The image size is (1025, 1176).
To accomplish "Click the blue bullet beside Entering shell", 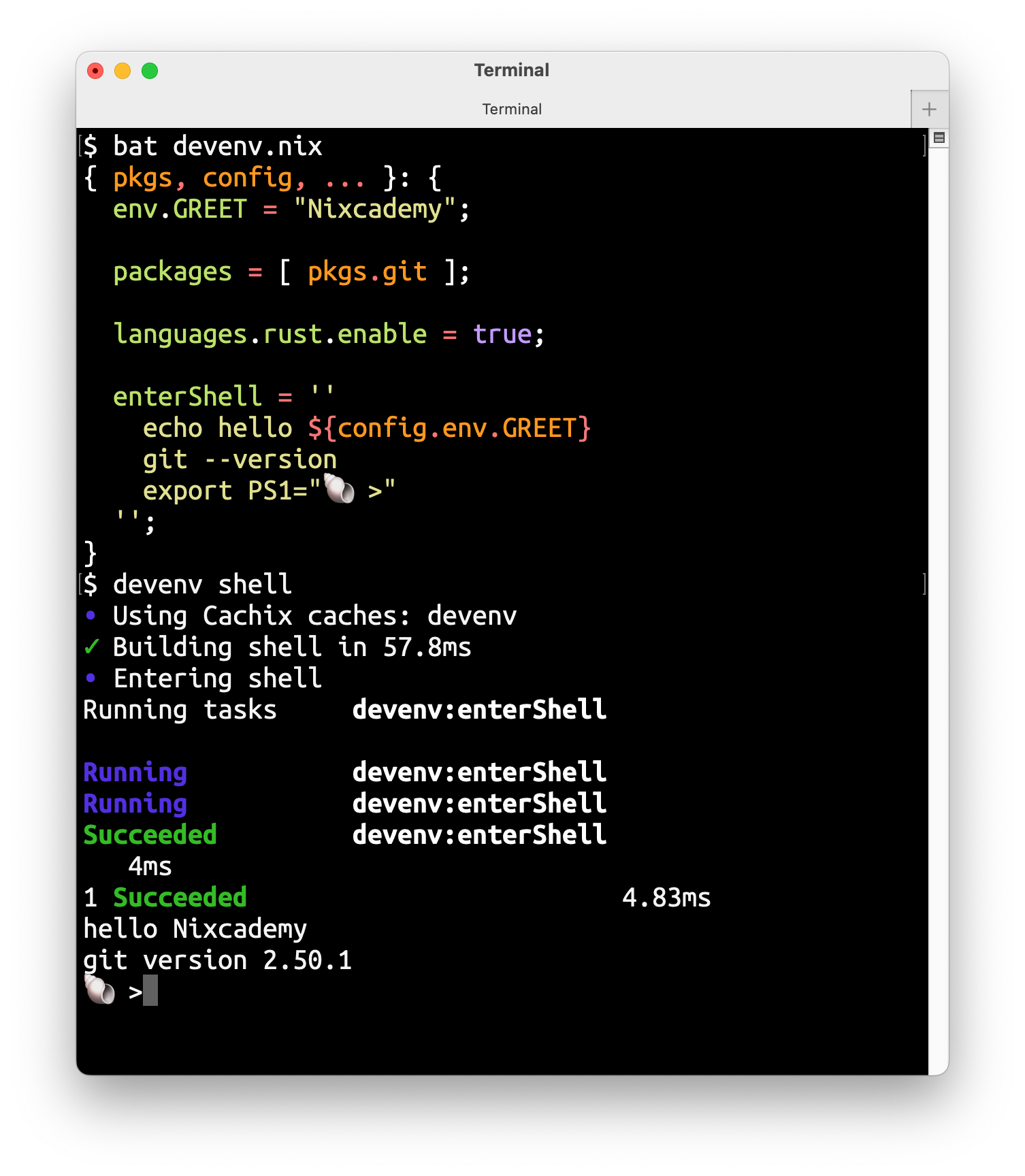I will 91,678.
